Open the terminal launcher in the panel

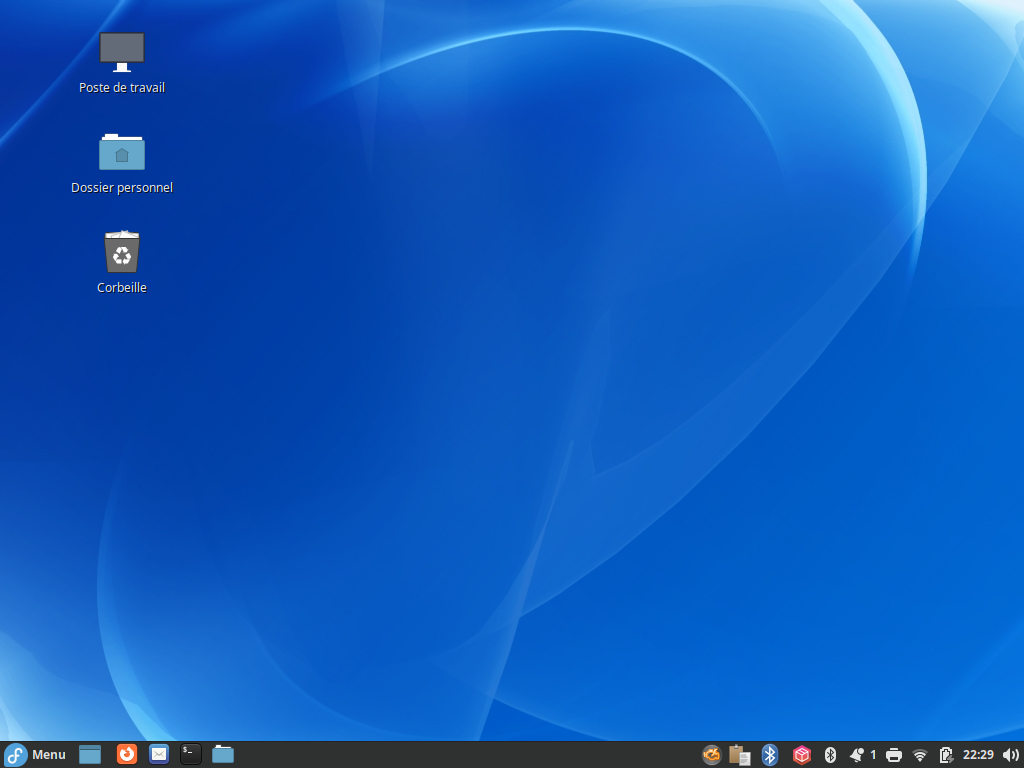point(191,754)
